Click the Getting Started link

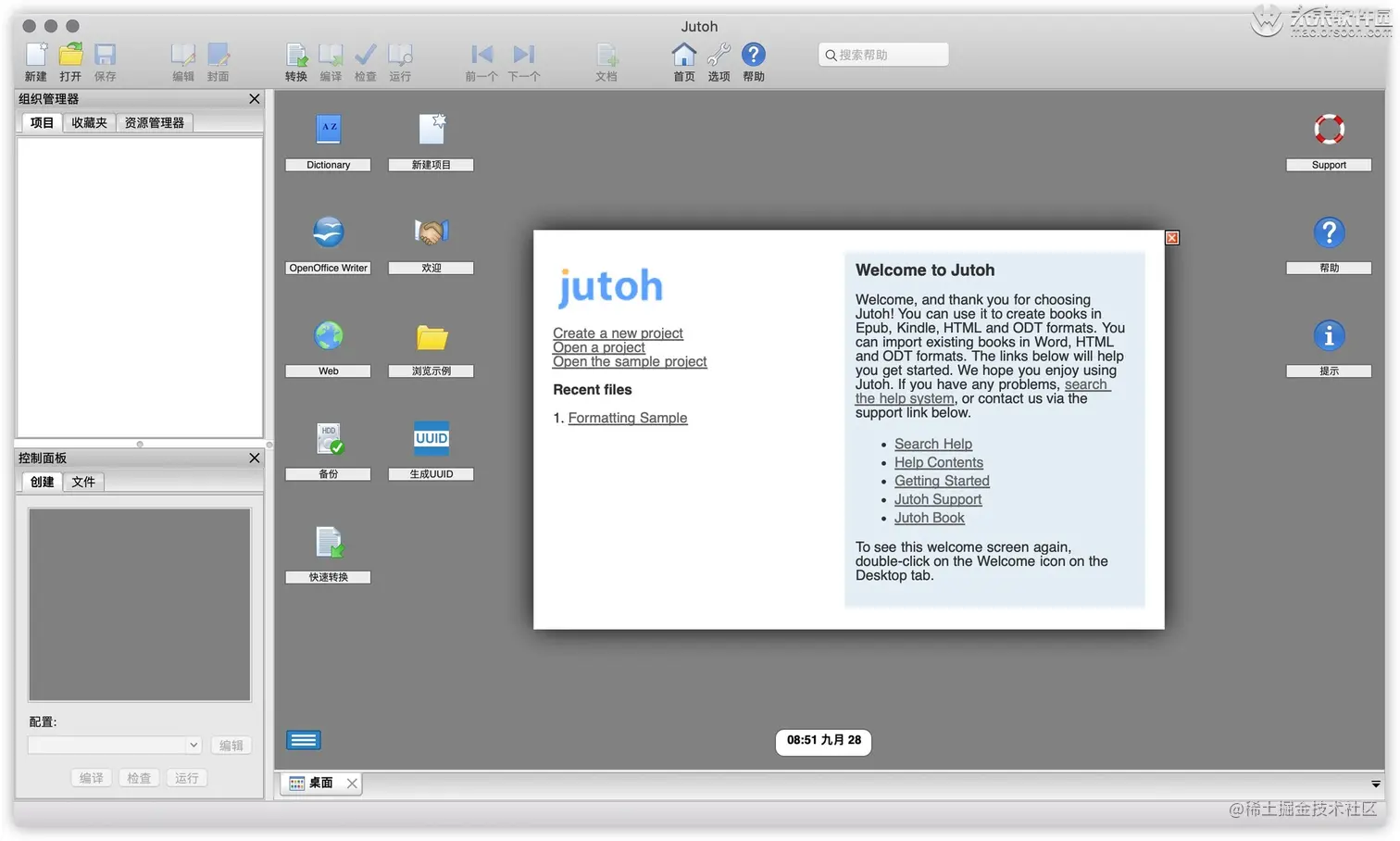(x=942, y=481)
